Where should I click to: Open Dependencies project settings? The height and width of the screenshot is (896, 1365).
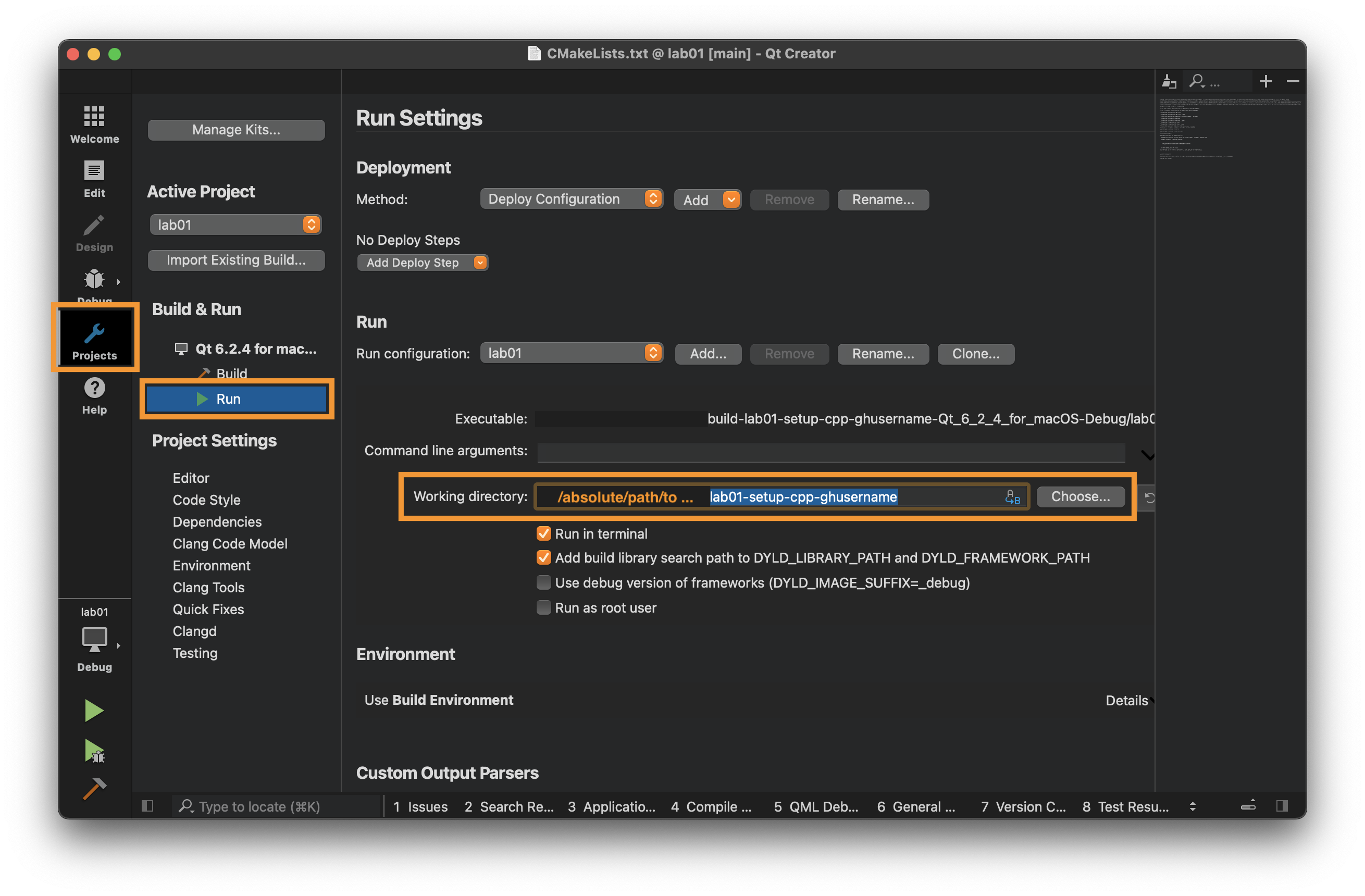coord(217,521)
